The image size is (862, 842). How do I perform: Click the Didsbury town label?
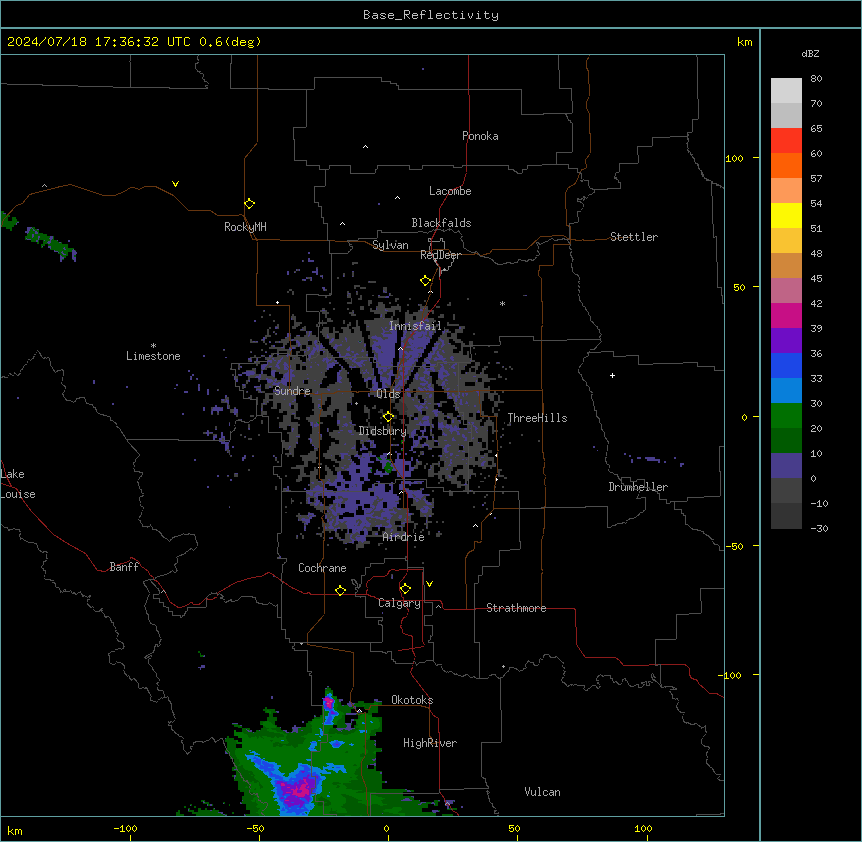coord(383,431)
